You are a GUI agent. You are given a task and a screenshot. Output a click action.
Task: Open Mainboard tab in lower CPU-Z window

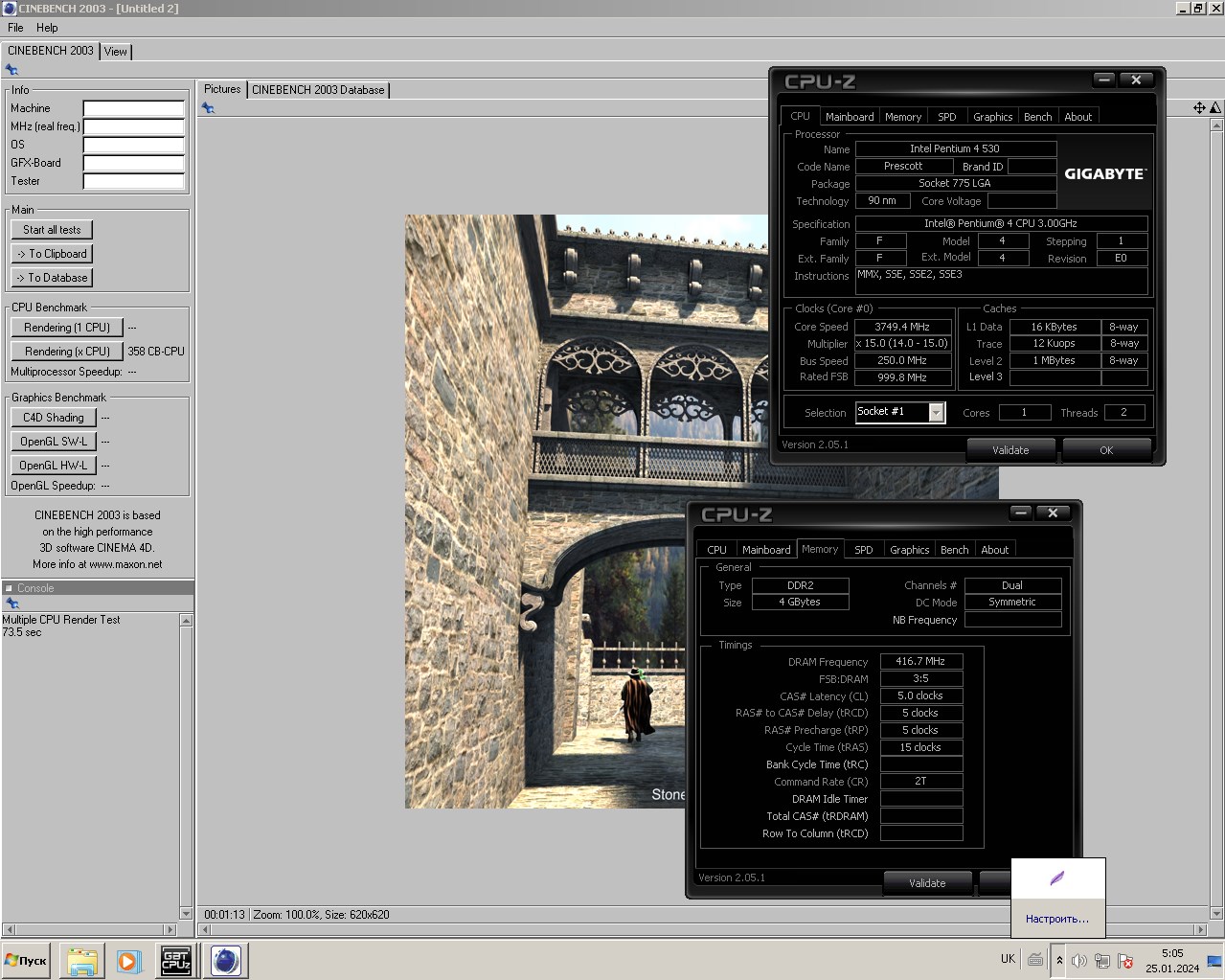tap(766, 550)
